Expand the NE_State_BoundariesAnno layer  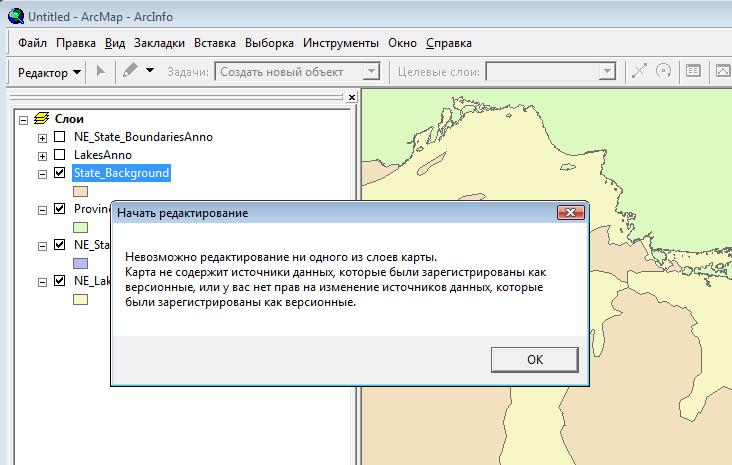[x=42, y=138]
